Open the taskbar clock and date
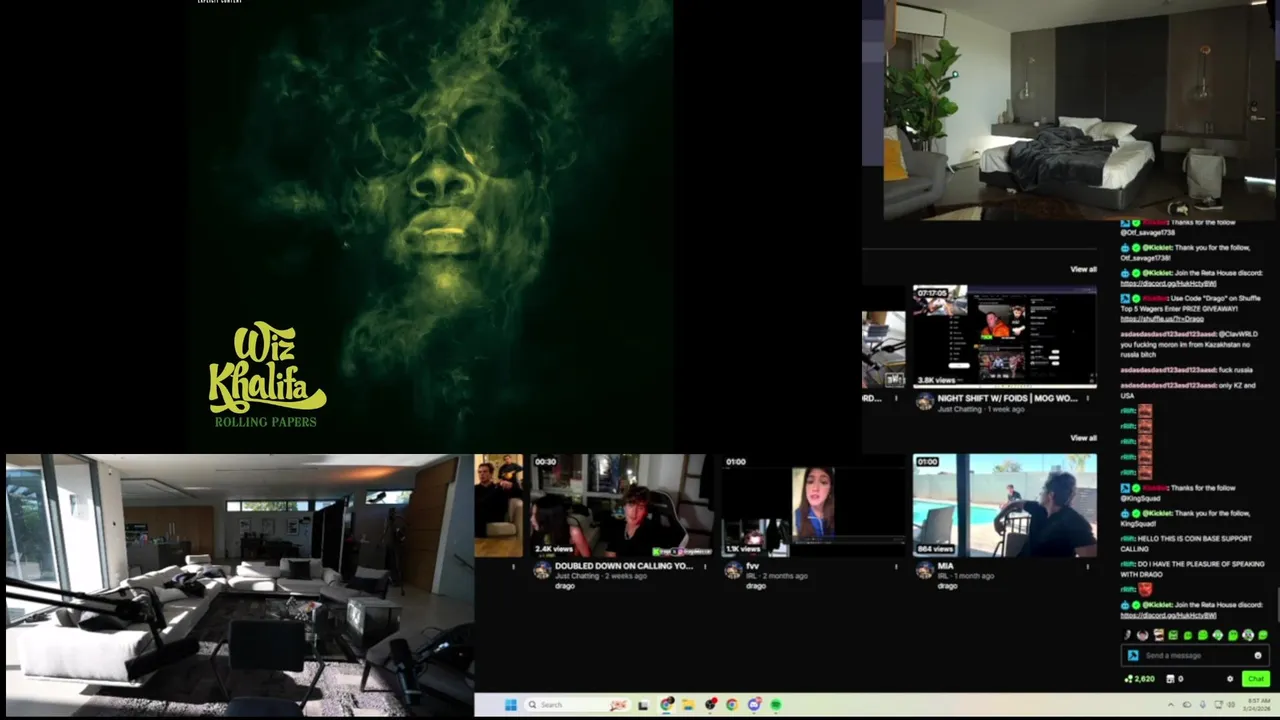 pos(1259,704)
